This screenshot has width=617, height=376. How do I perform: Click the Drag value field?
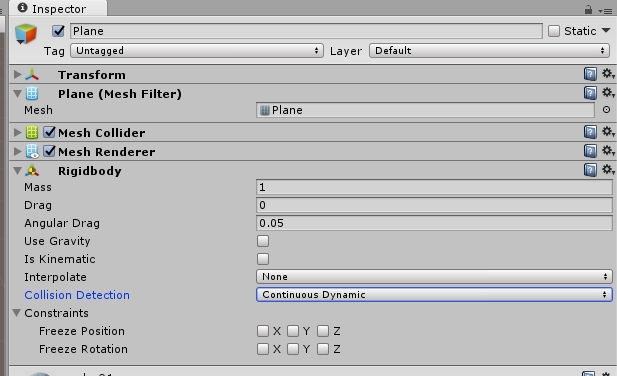pyautogui.click(x=434, y=205)
